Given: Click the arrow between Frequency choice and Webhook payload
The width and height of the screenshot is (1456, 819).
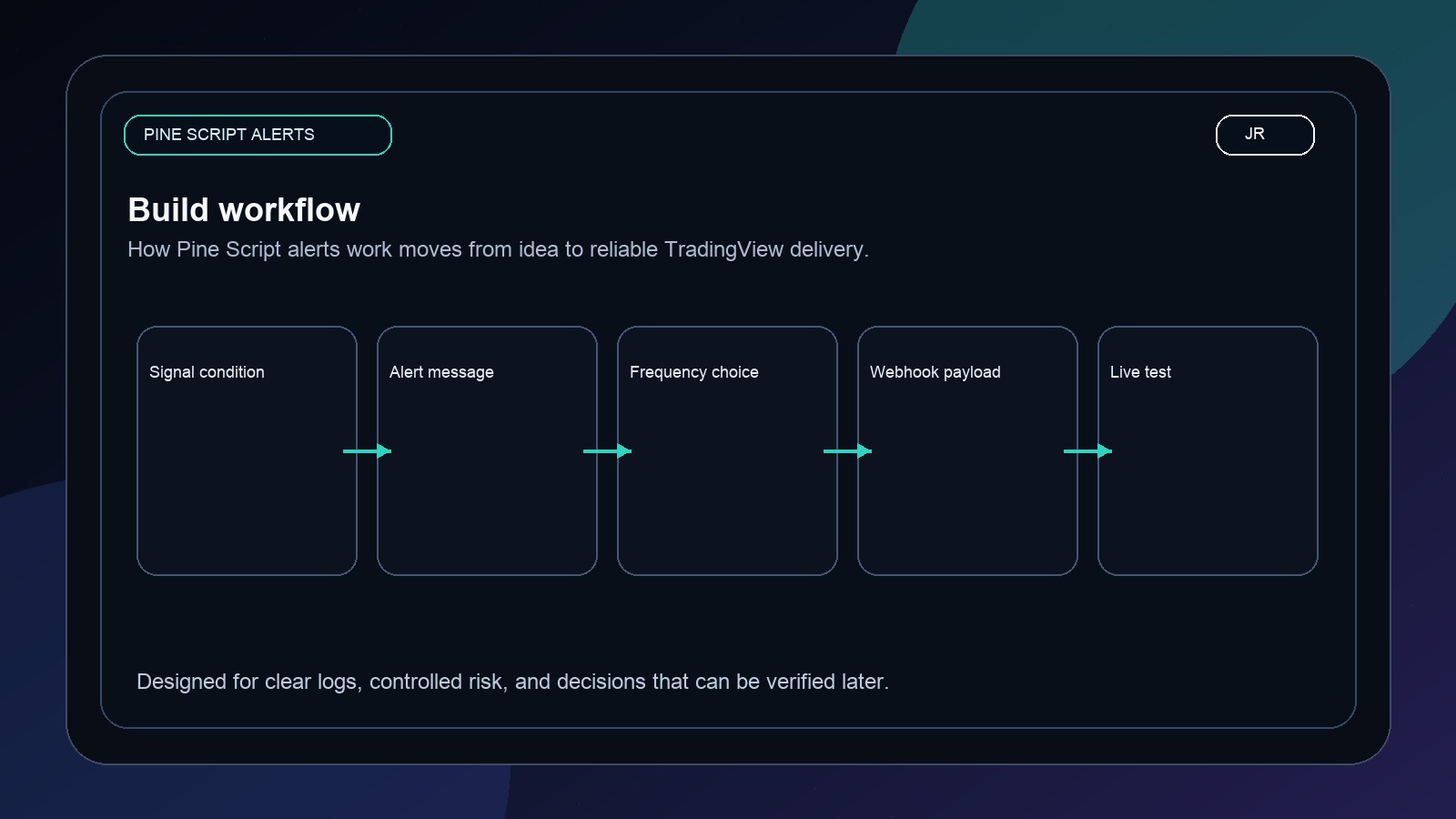Looking at the screenshot, I should click(x=847, y=450).
